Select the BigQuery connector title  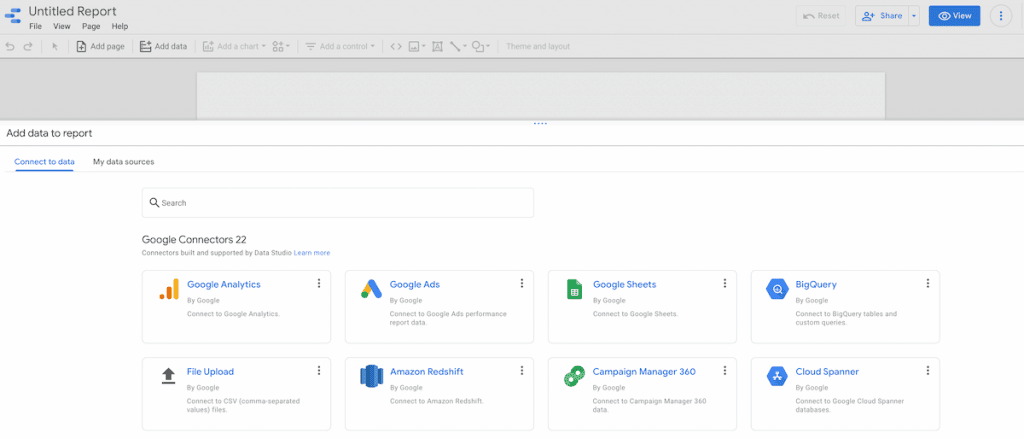(x=816, y=284)
